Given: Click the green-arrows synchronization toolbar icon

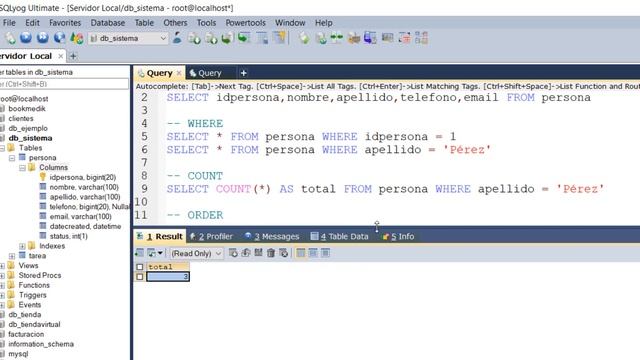Looking at the screenshot, I should [x=337, y=38].
